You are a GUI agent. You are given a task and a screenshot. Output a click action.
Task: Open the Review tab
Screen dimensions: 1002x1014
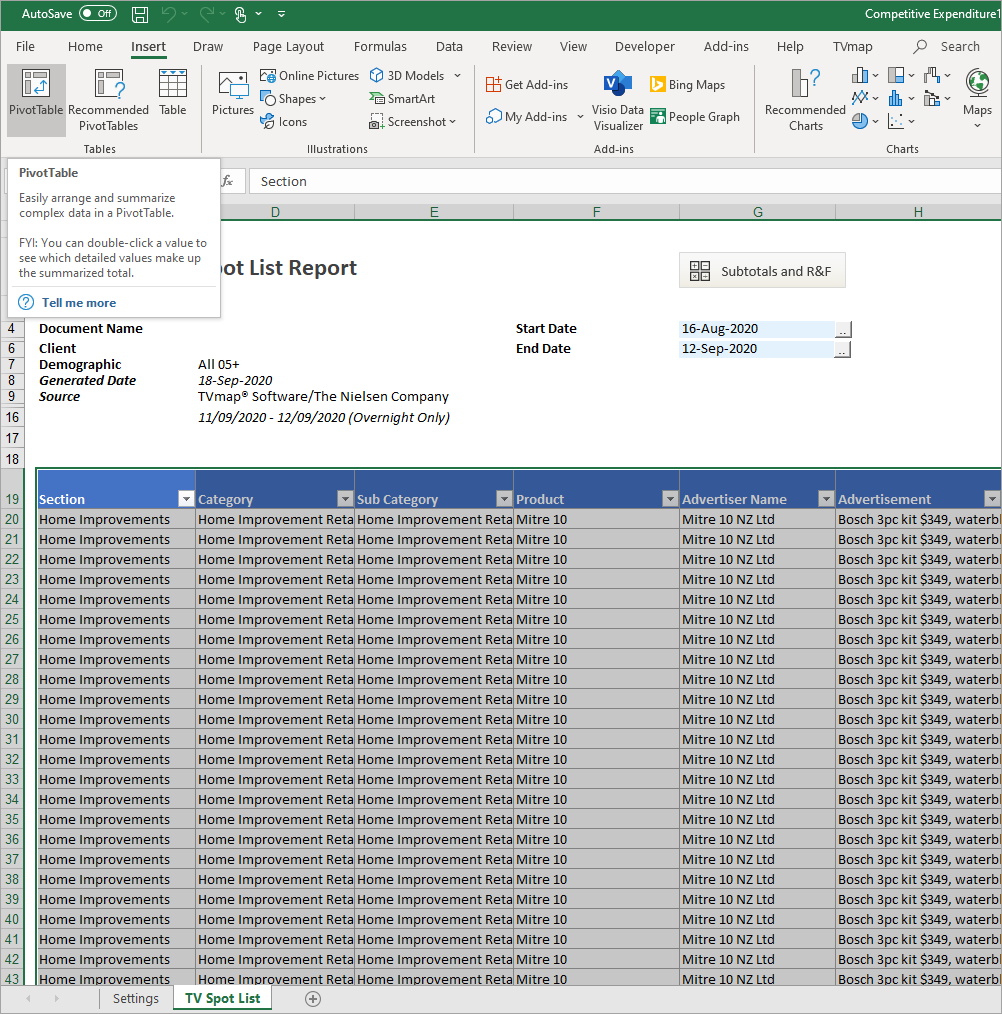point(512,47)
